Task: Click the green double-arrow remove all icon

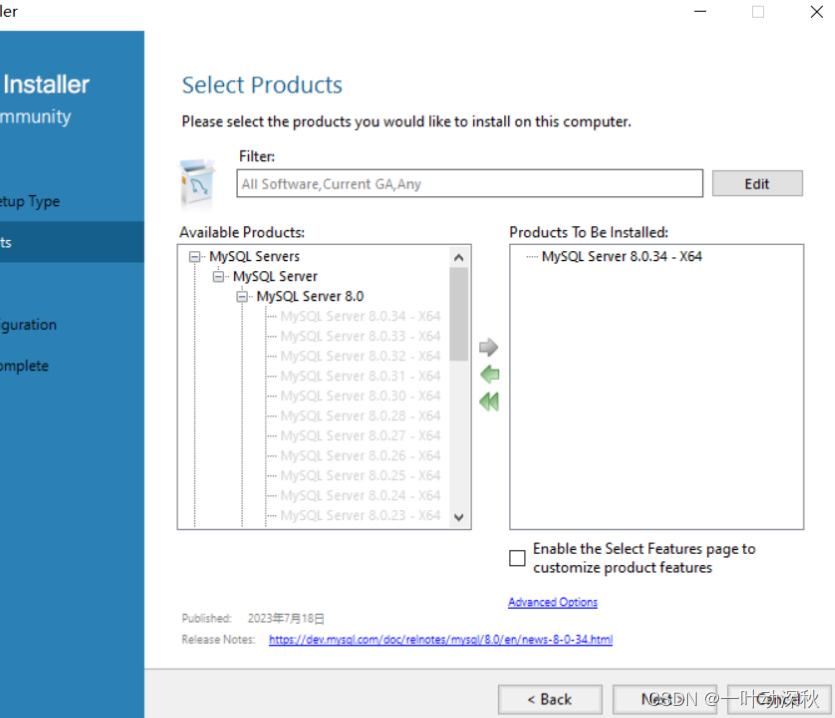Action: click(x=489, y=402)
